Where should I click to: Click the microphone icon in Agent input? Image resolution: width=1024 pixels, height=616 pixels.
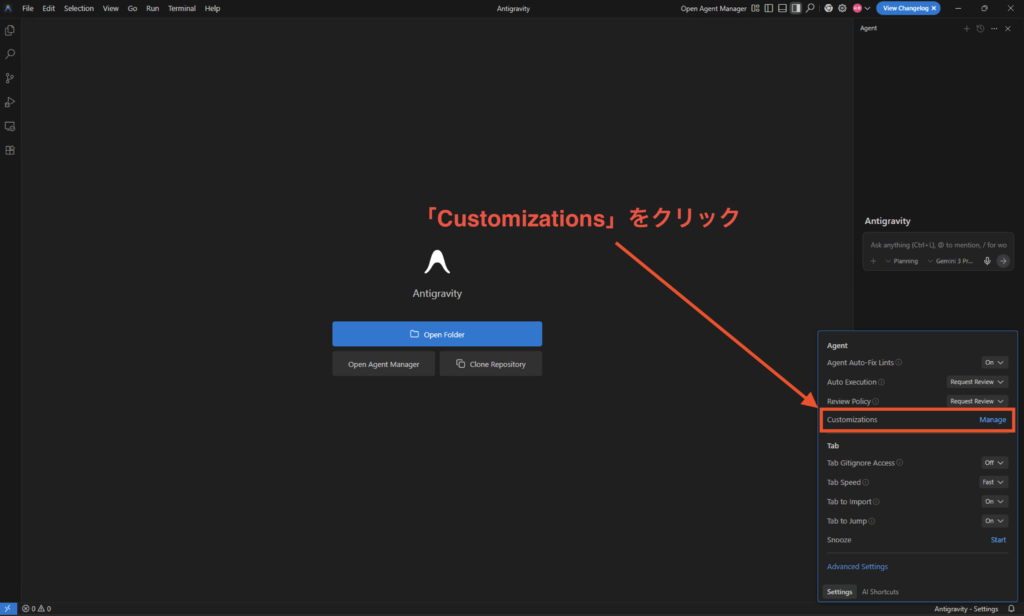point(987,260)
